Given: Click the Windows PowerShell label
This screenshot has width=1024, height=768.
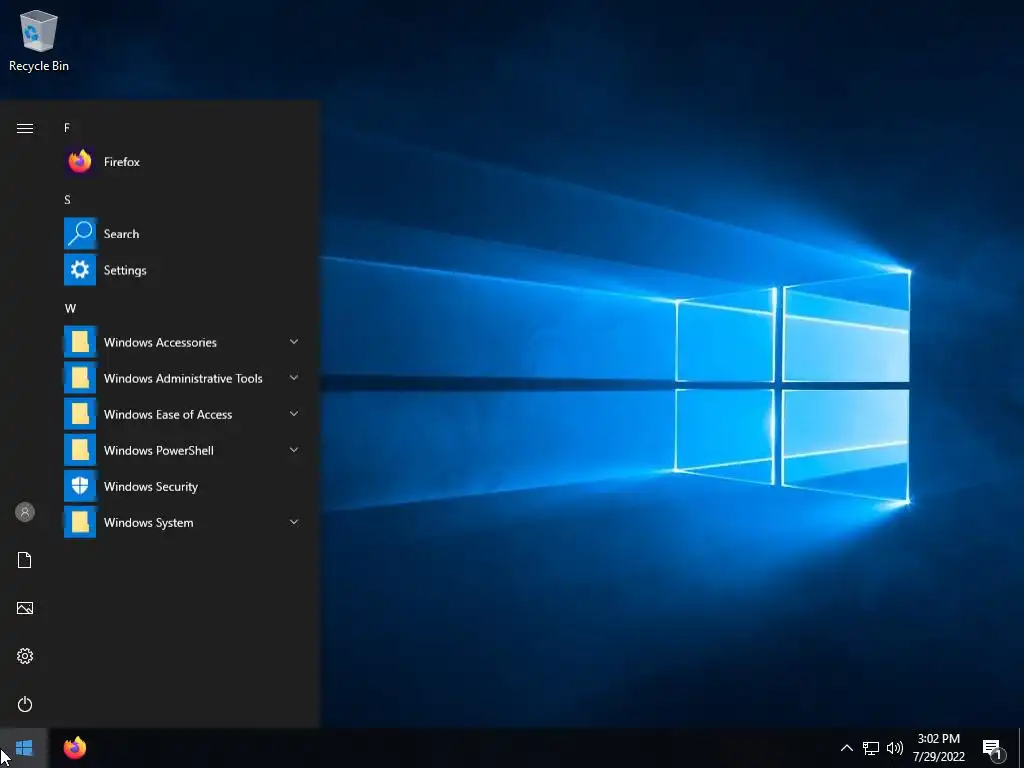Looking at the screenshot, I should pos(159,451).
